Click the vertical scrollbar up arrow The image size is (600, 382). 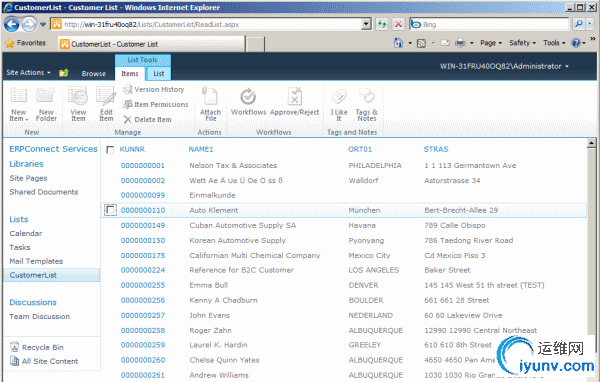591,143
